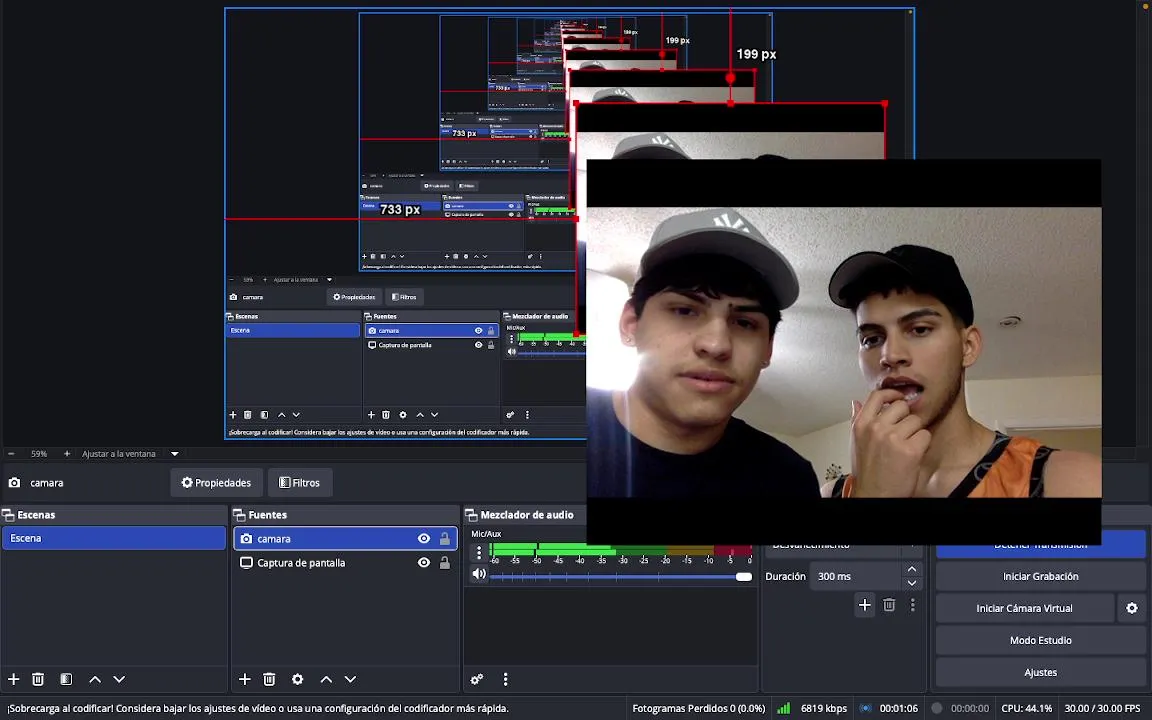1152x720 pixels.
Task: Open transition properties three-dot menu
Action: click(912, 605)
